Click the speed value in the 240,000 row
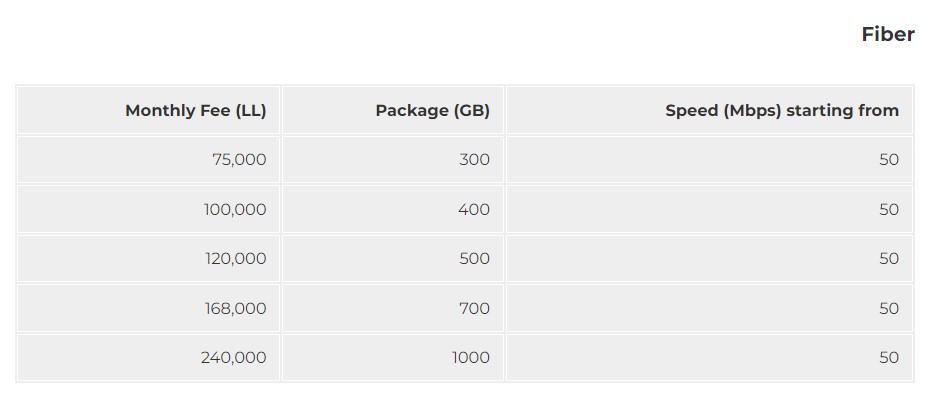This screenshot has width=926, height=405. point(889,358)
